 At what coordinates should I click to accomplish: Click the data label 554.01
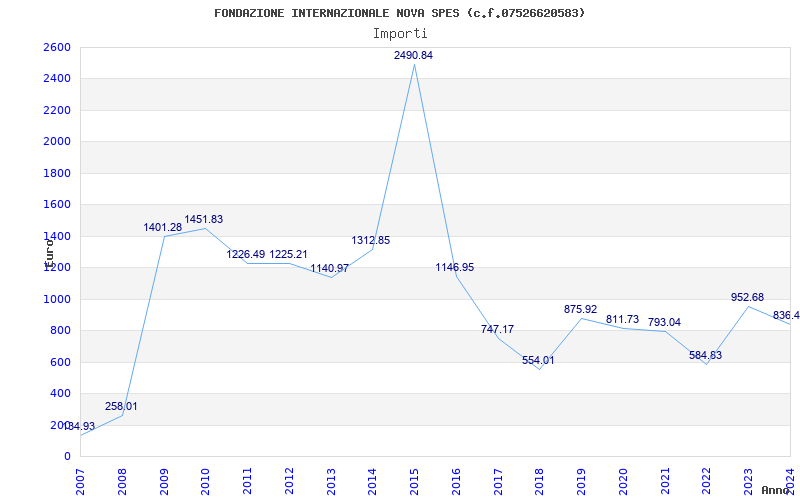click(538, 360)
